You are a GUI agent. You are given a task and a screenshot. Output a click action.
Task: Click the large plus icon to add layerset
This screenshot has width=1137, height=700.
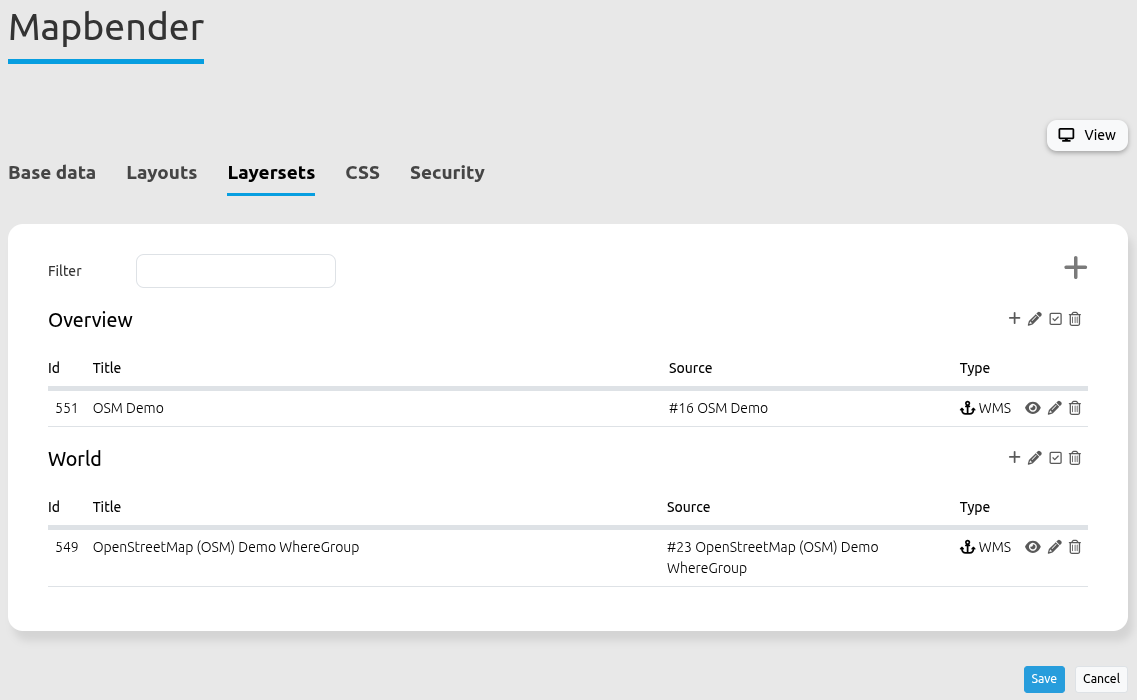click(x=1075, y=268)
